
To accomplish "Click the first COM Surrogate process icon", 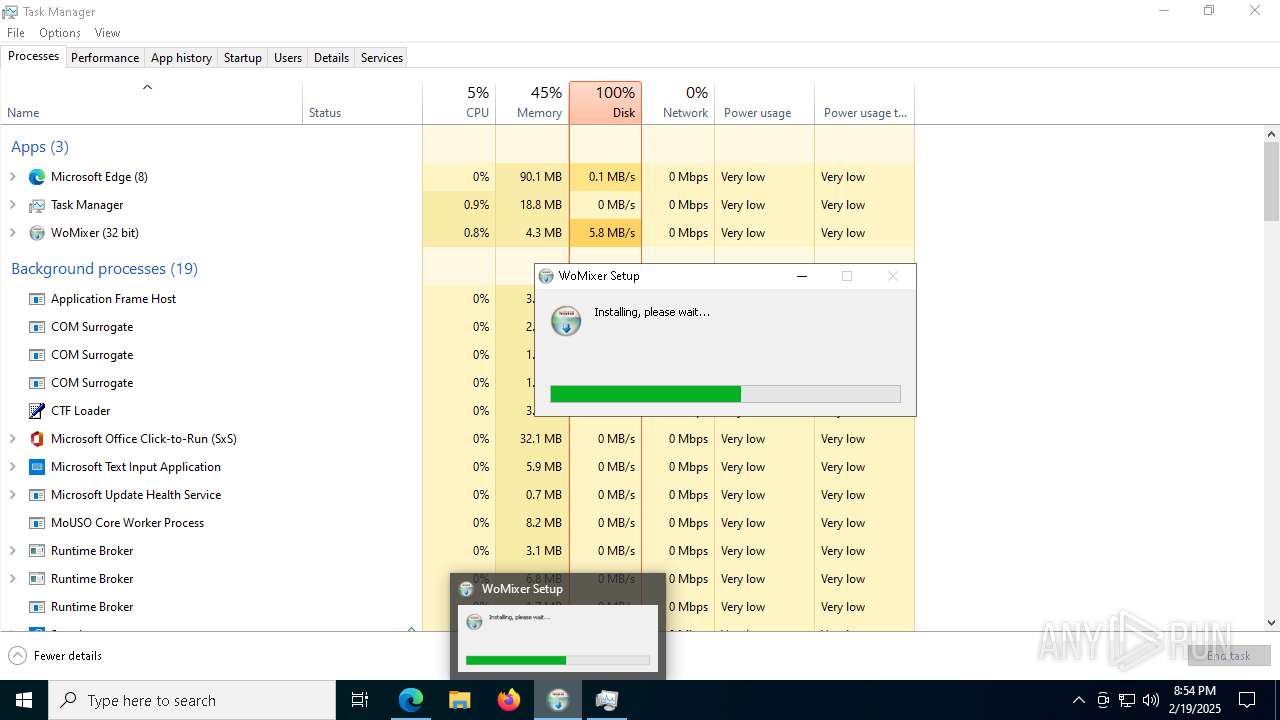I will [x=37, y=327].
